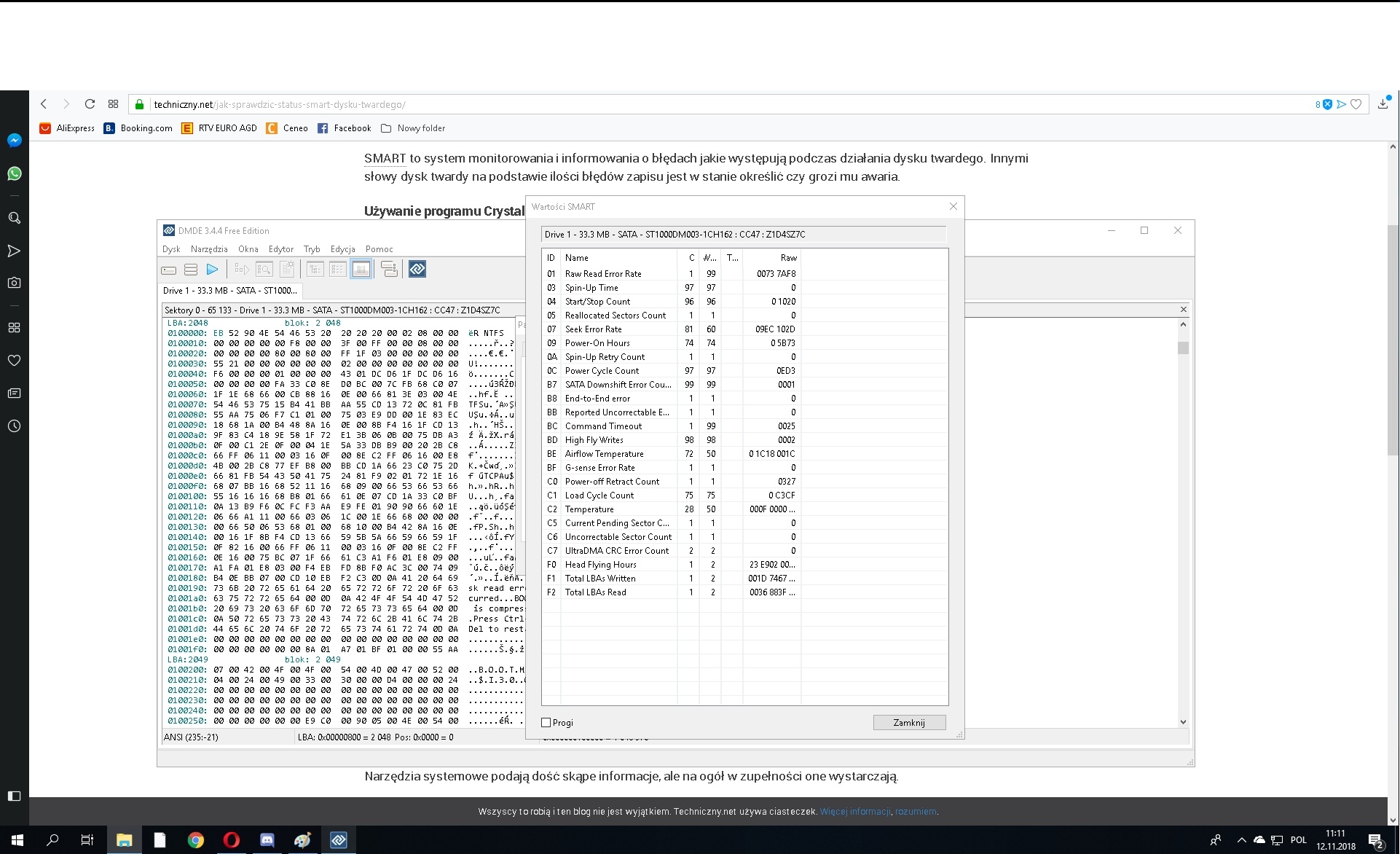Open the Narzędzia menu in DMDE
This screenshot has height=854, width=1400.
209,249
